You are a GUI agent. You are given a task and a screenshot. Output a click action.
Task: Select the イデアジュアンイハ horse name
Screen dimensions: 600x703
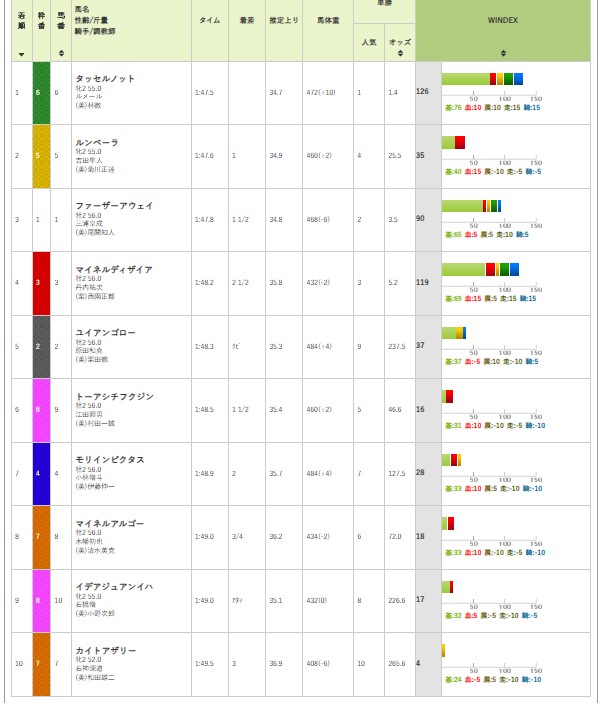pos(114,587)
